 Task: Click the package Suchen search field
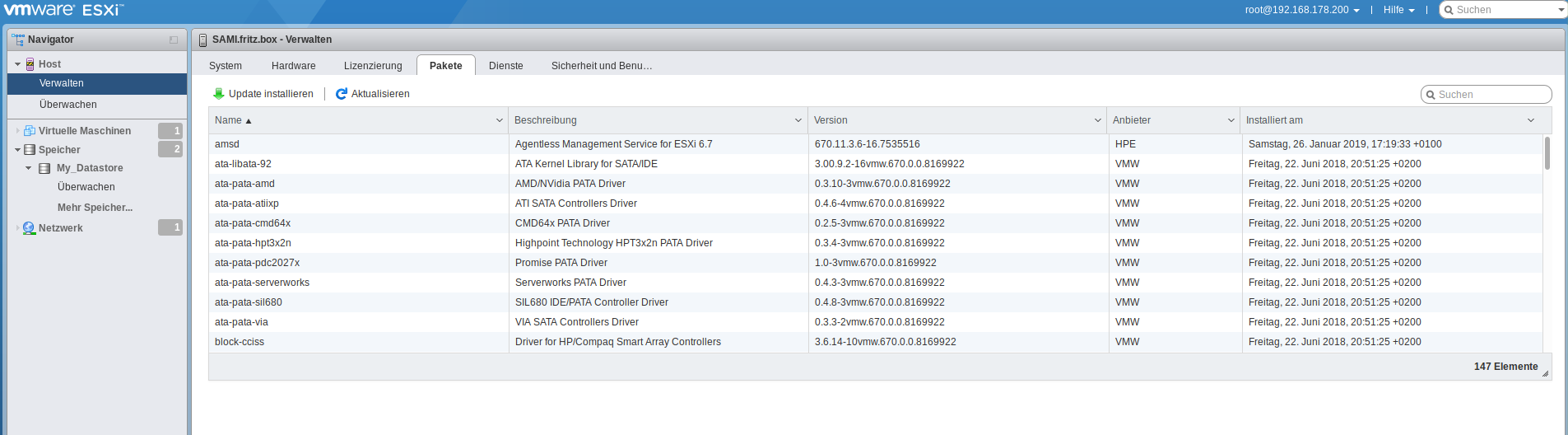coord(1491,95)
